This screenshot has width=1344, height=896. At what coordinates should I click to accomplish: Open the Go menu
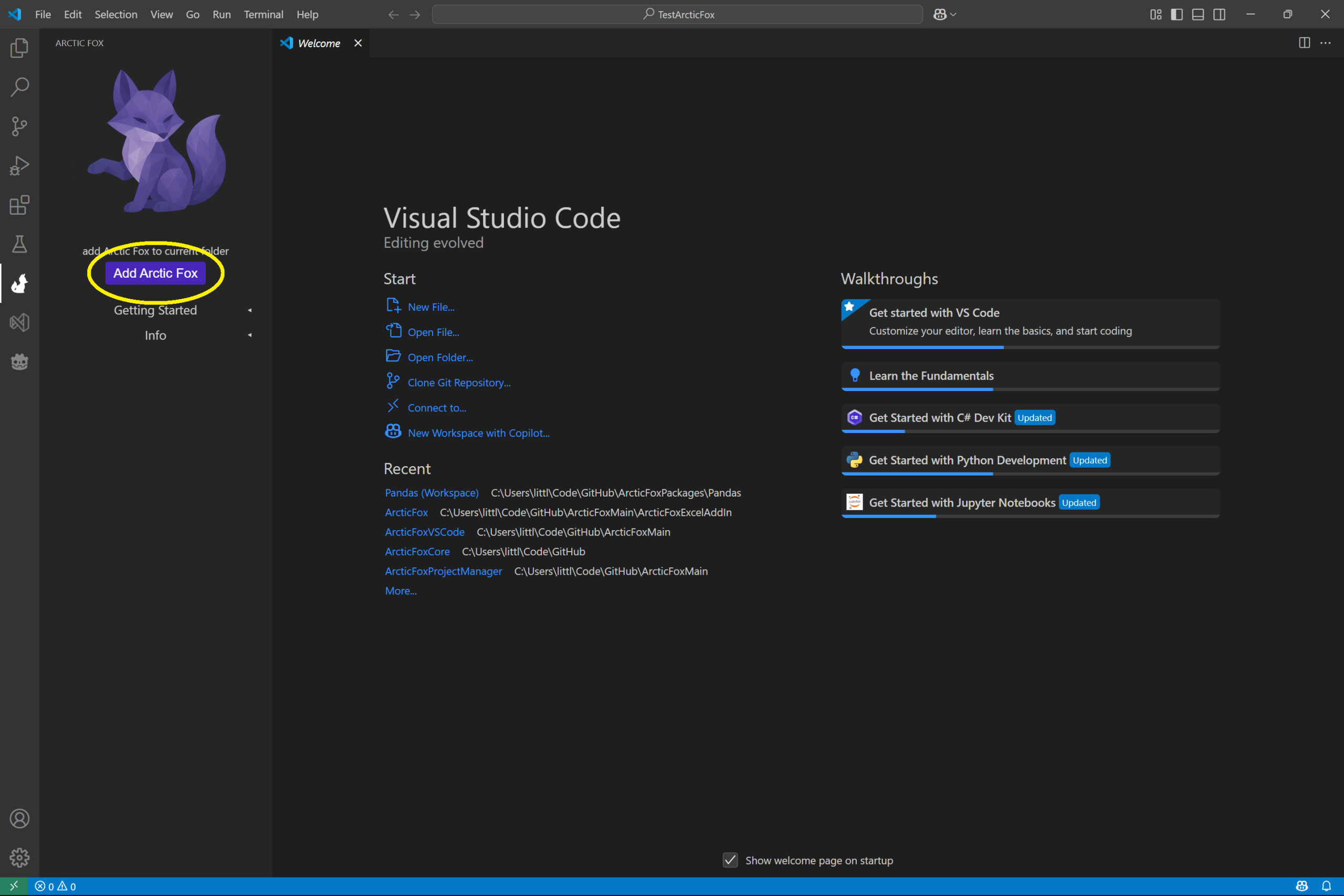coord(193,14)
